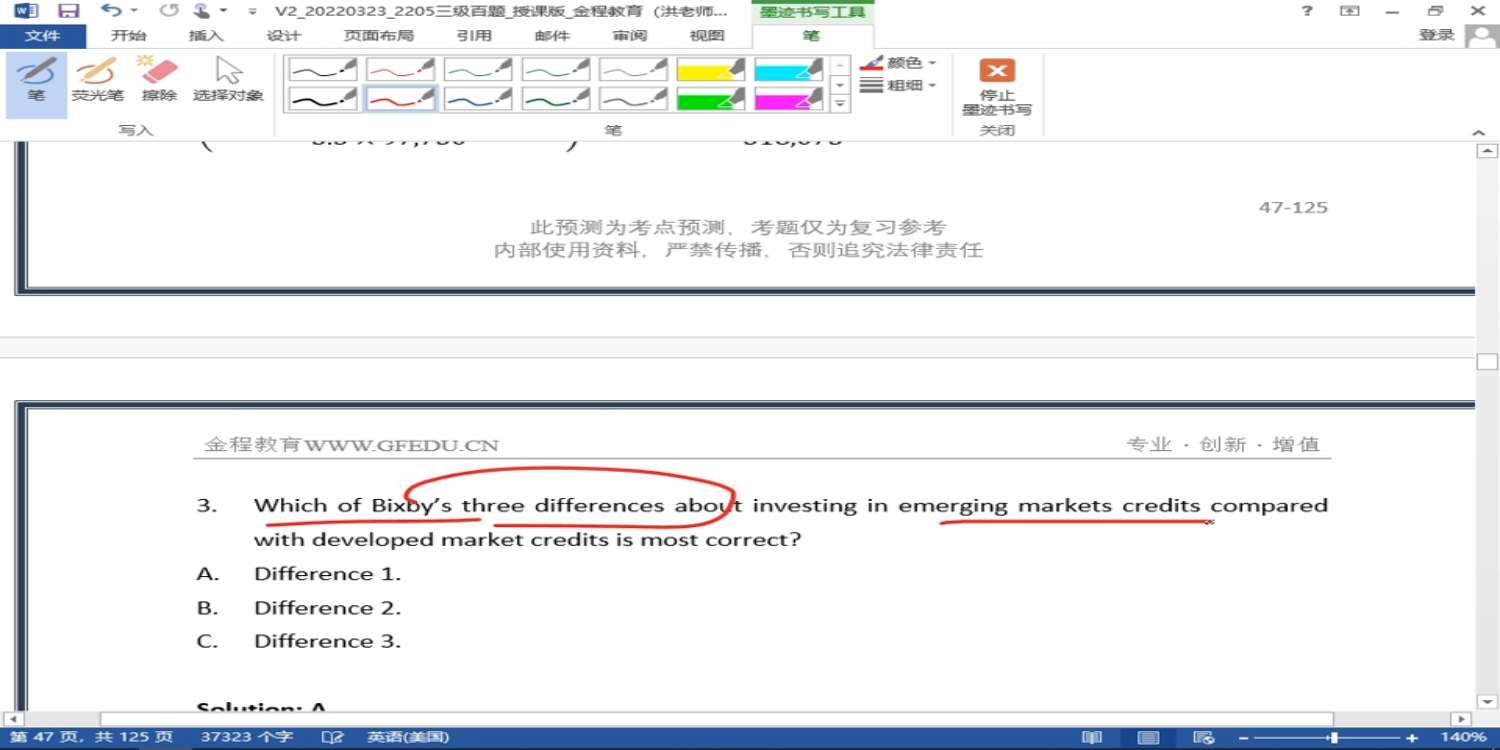Switch to the 插入 (Insert) tab
The height and width of the screenshot is (750, 1500).
coord(206,36)
